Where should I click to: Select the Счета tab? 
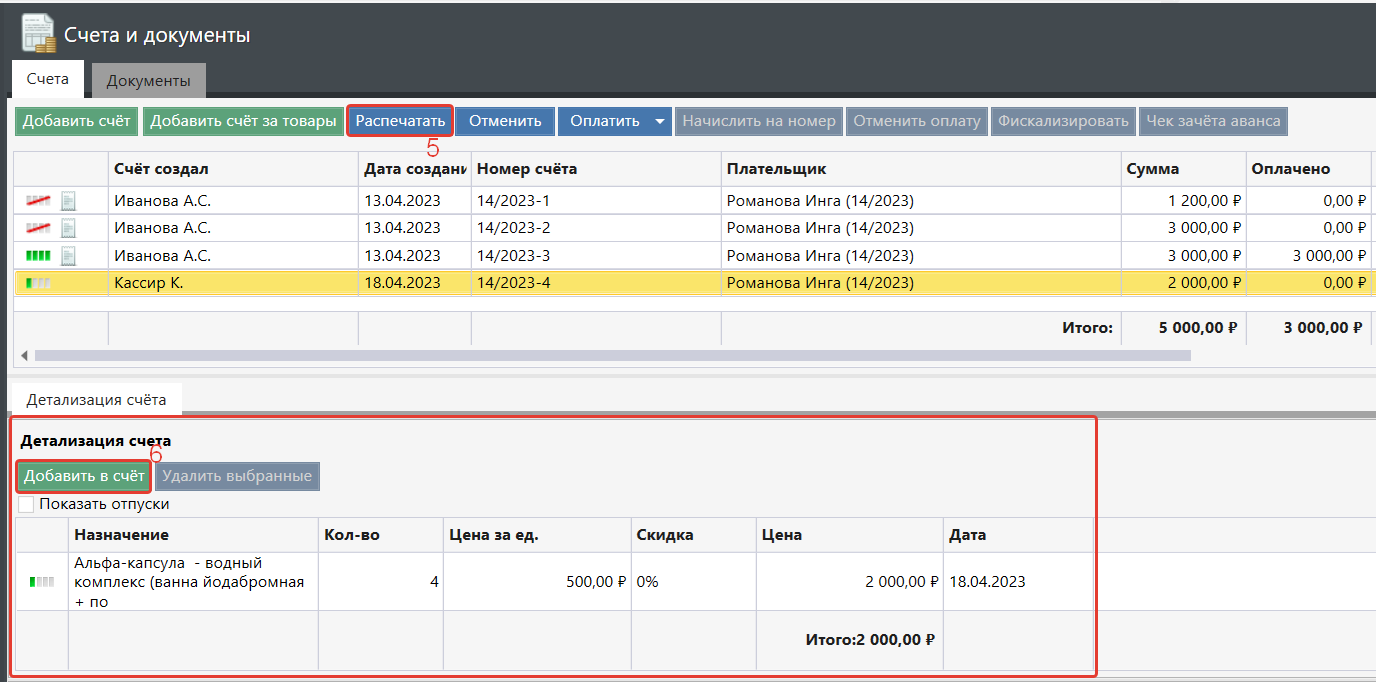click(x=48, y=79)
